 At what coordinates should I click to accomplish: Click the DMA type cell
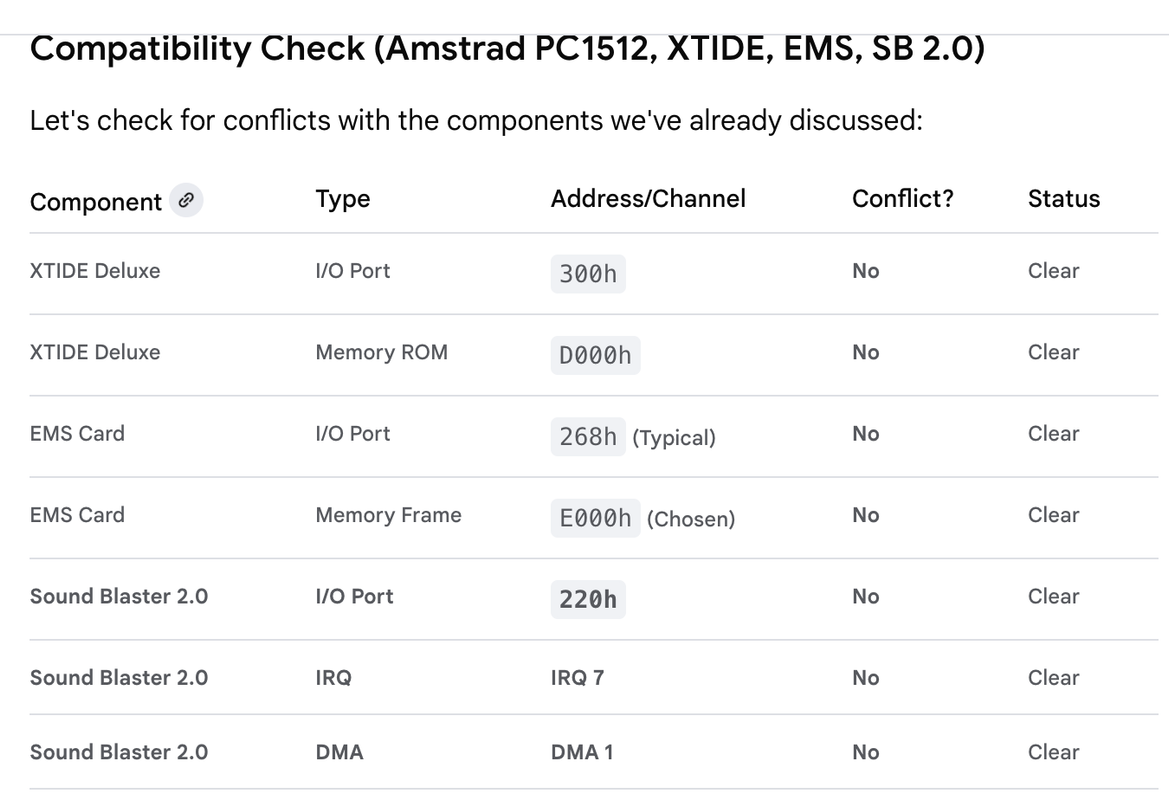(339, 753)
